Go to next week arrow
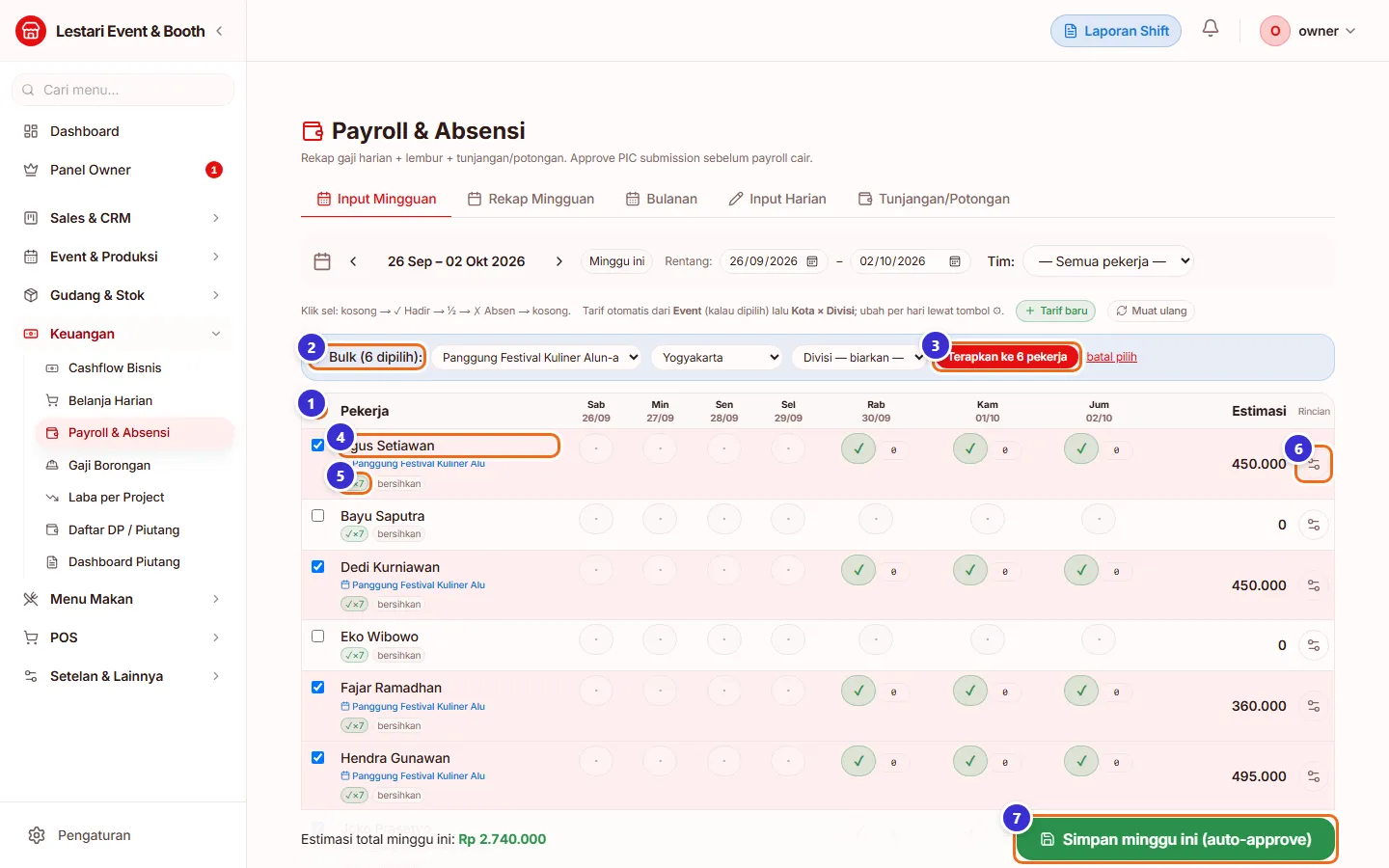 click(558, 261)
